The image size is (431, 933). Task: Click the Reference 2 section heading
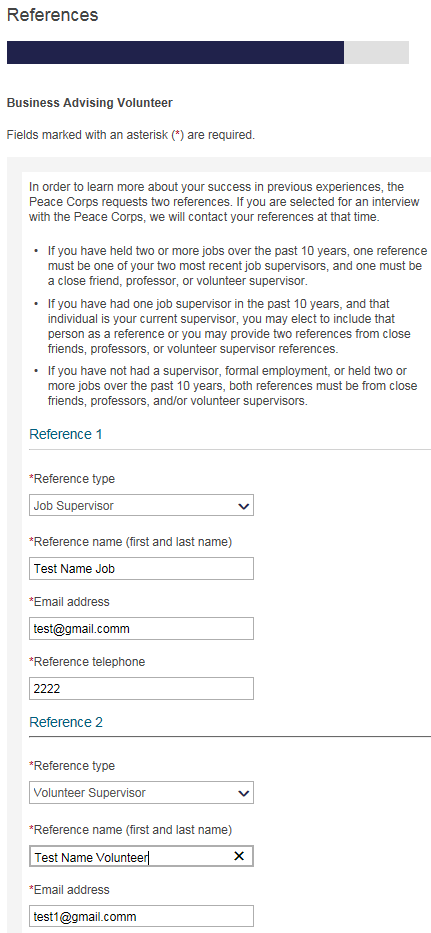65,722
